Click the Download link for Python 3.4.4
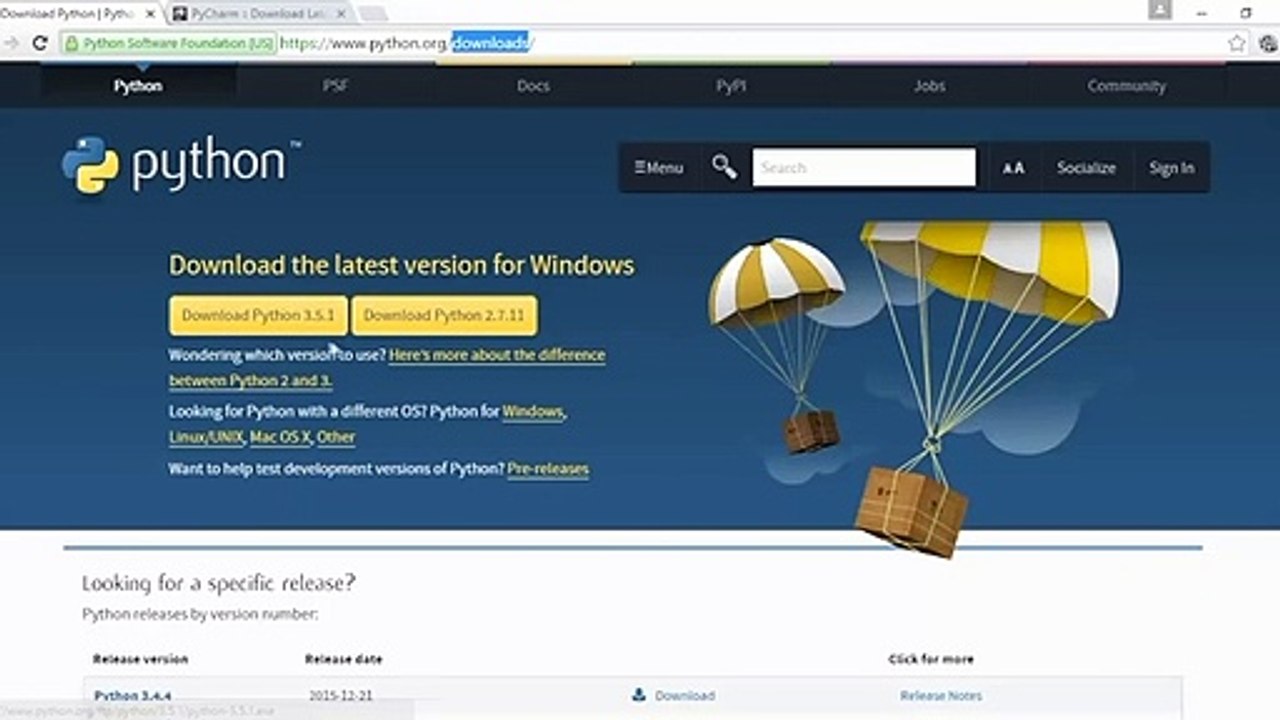Image resolution: width=1280 pixels, height=720 pixels. (685, 695)
